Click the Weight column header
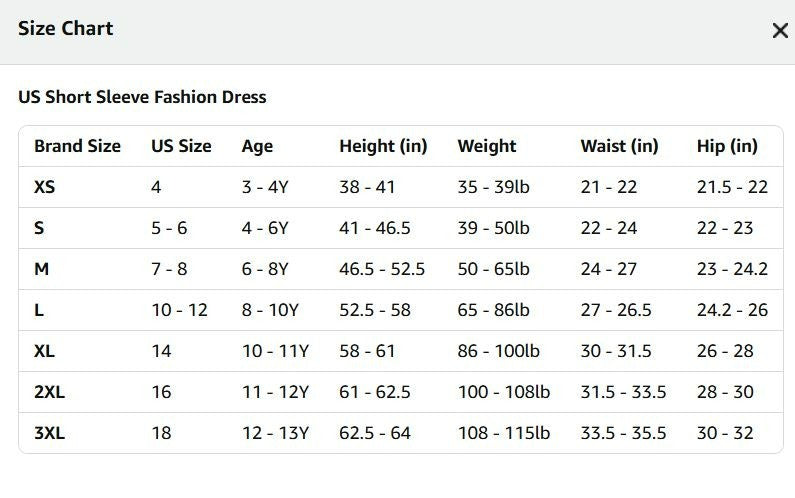This screenshot has height=498, width=795. [x=487, y=146]
